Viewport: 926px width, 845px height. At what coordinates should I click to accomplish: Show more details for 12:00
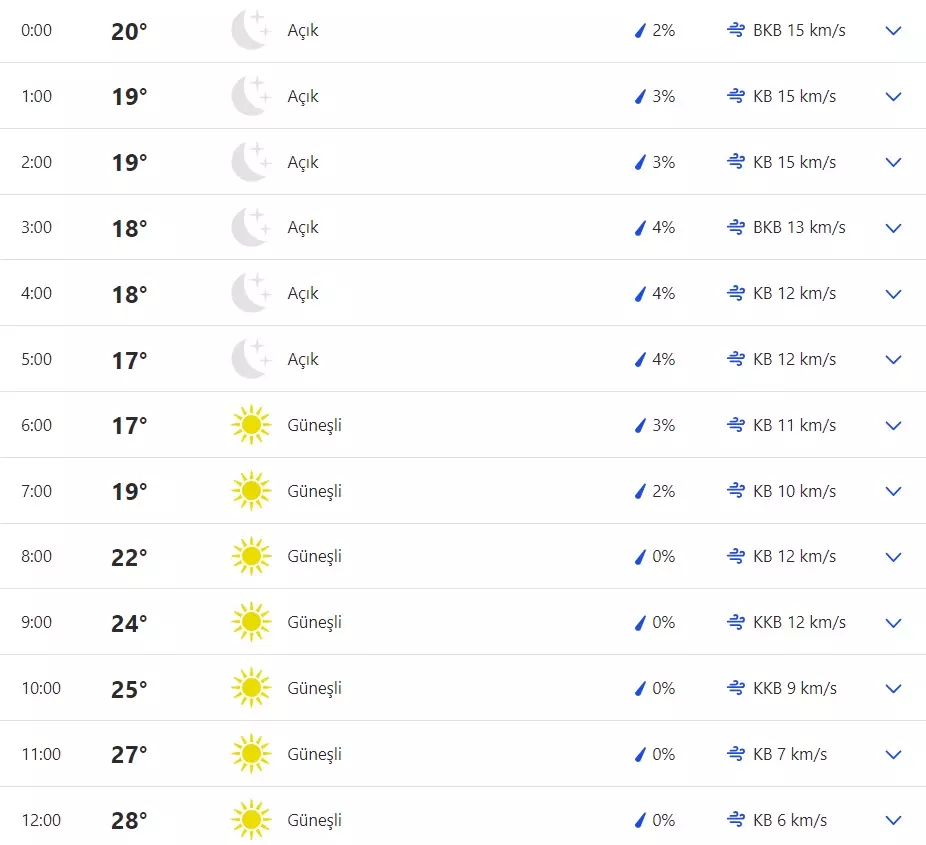coord(894,820)
